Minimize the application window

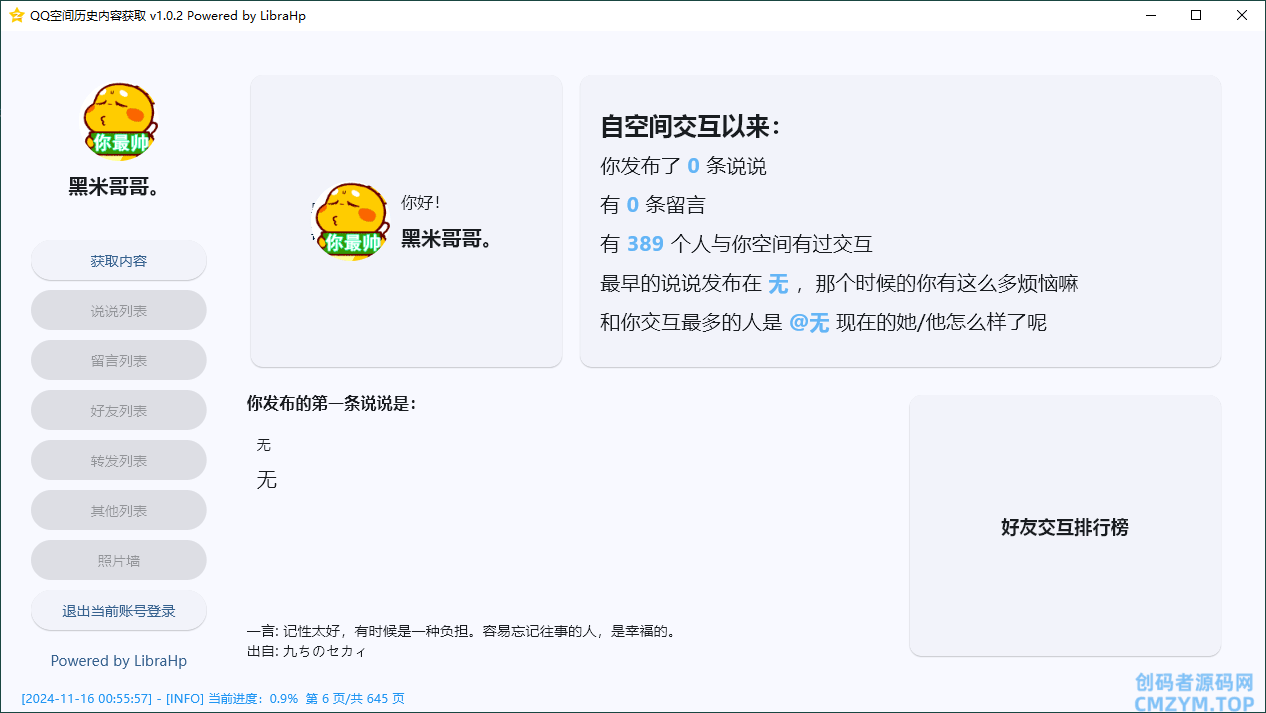(1150, 15)
